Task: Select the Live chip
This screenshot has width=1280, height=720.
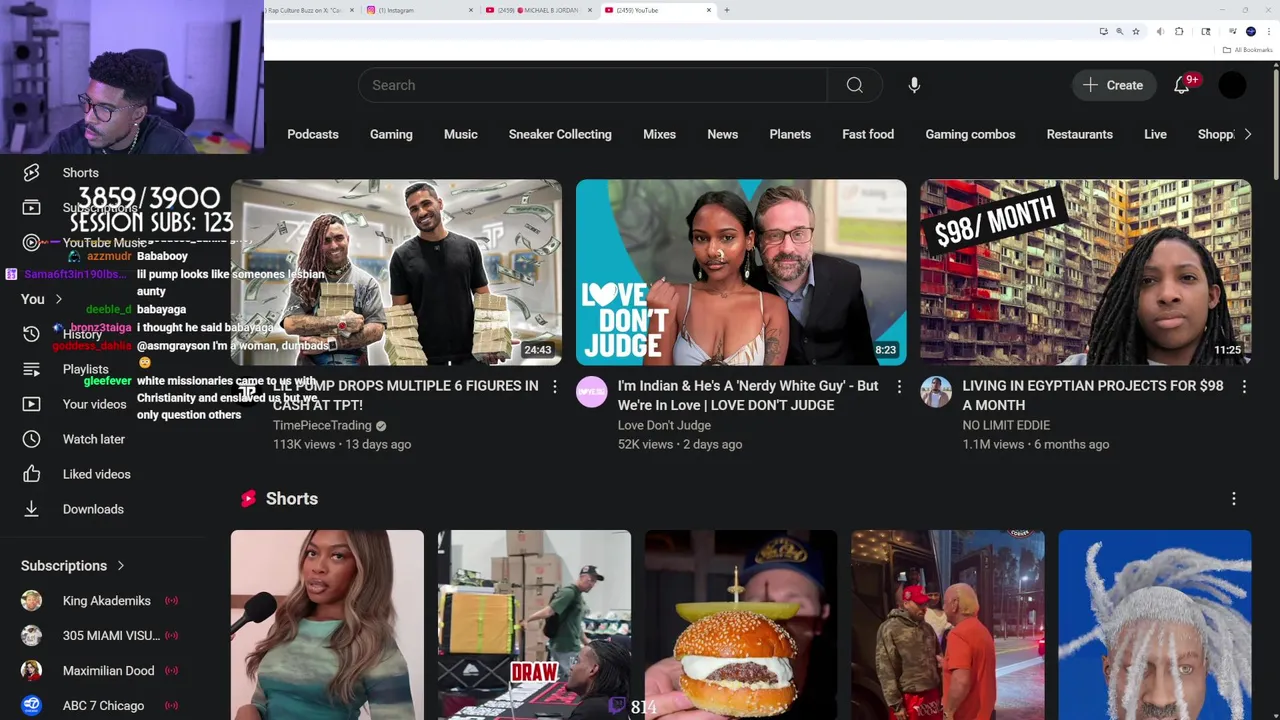Action: pyautogui.click(x=1155, y=134)
